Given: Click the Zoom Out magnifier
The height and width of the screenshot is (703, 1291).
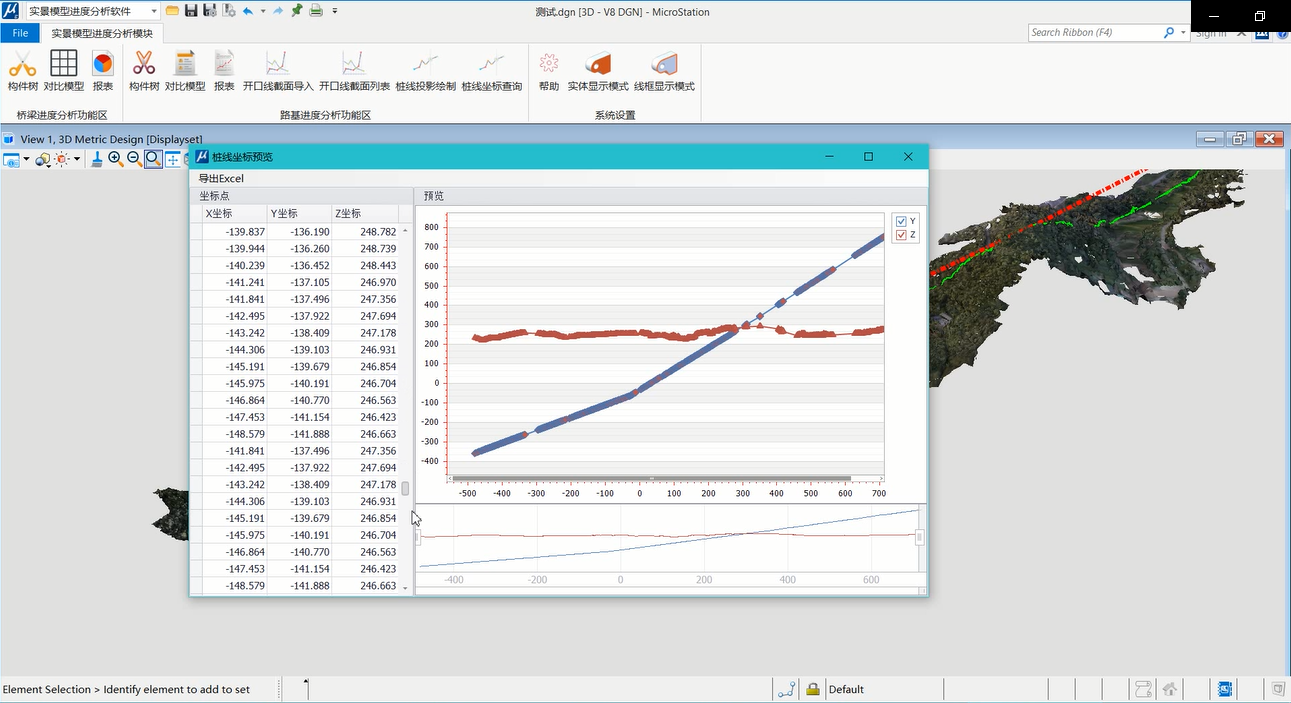Looking at the screenshot, I should (134, 158).
